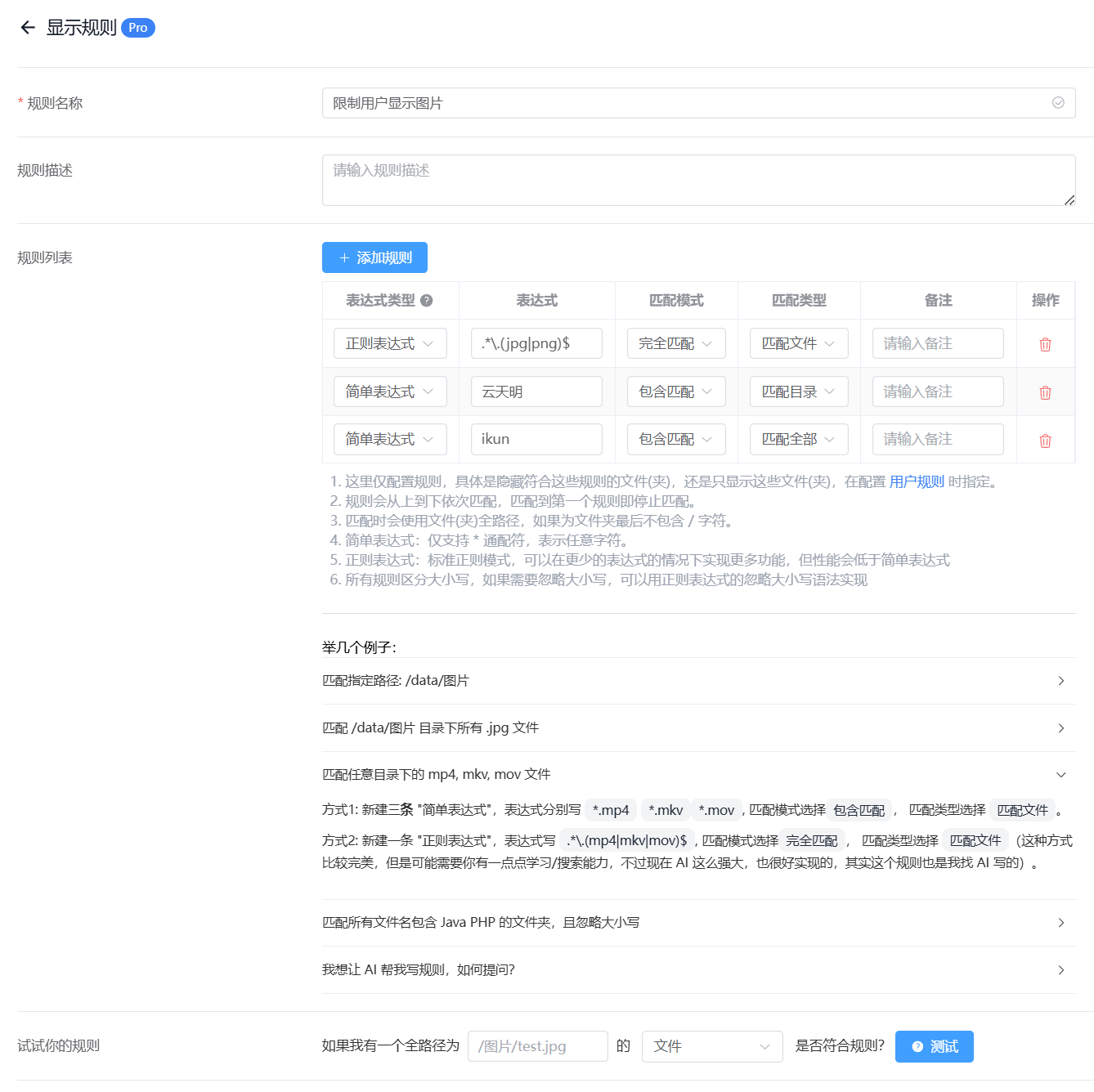Open 简单表达式 dropdown in the ikun row
This screenshot has height=1092, width=1094.
pos(390,439)
